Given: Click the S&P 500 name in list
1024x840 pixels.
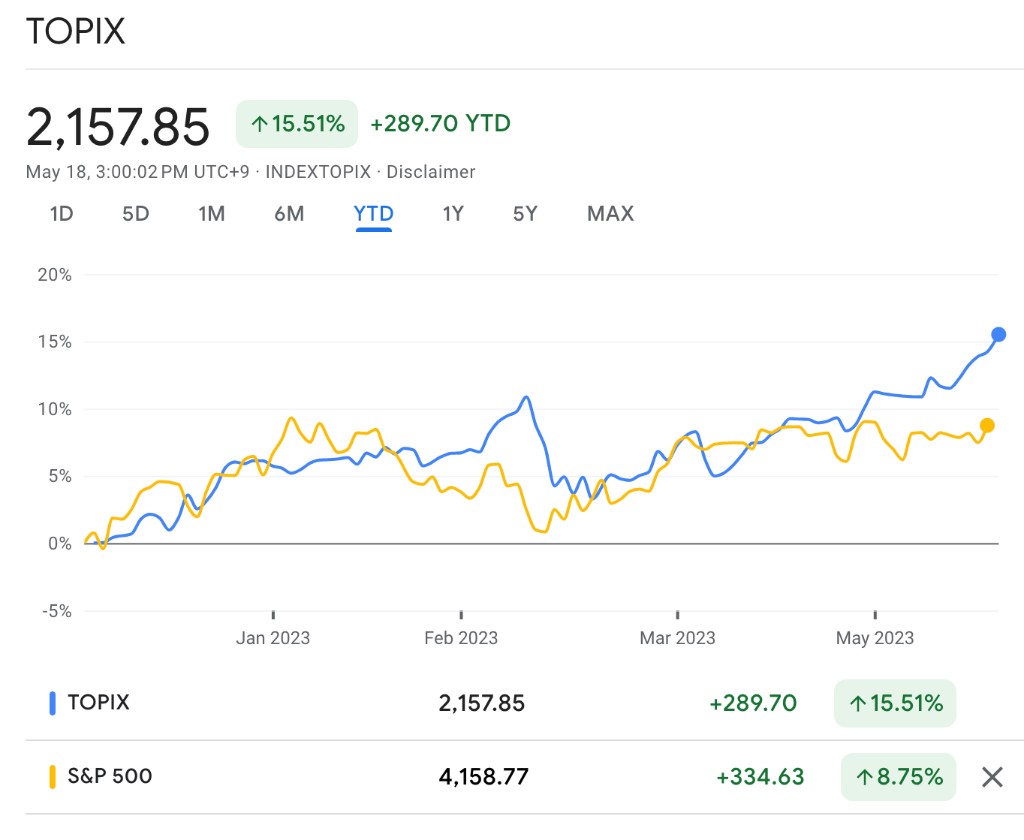Looking at the screenshot, I should [110, 776].
